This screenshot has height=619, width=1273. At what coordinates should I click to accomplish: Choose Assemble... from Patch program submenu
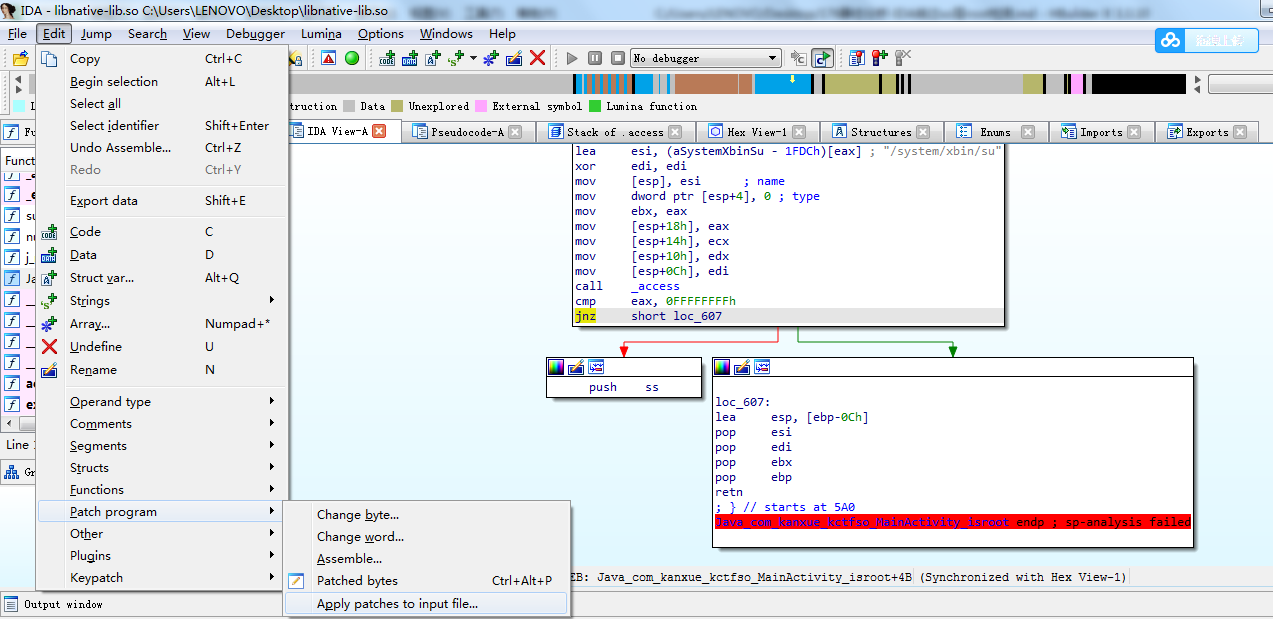click(427, 558)
